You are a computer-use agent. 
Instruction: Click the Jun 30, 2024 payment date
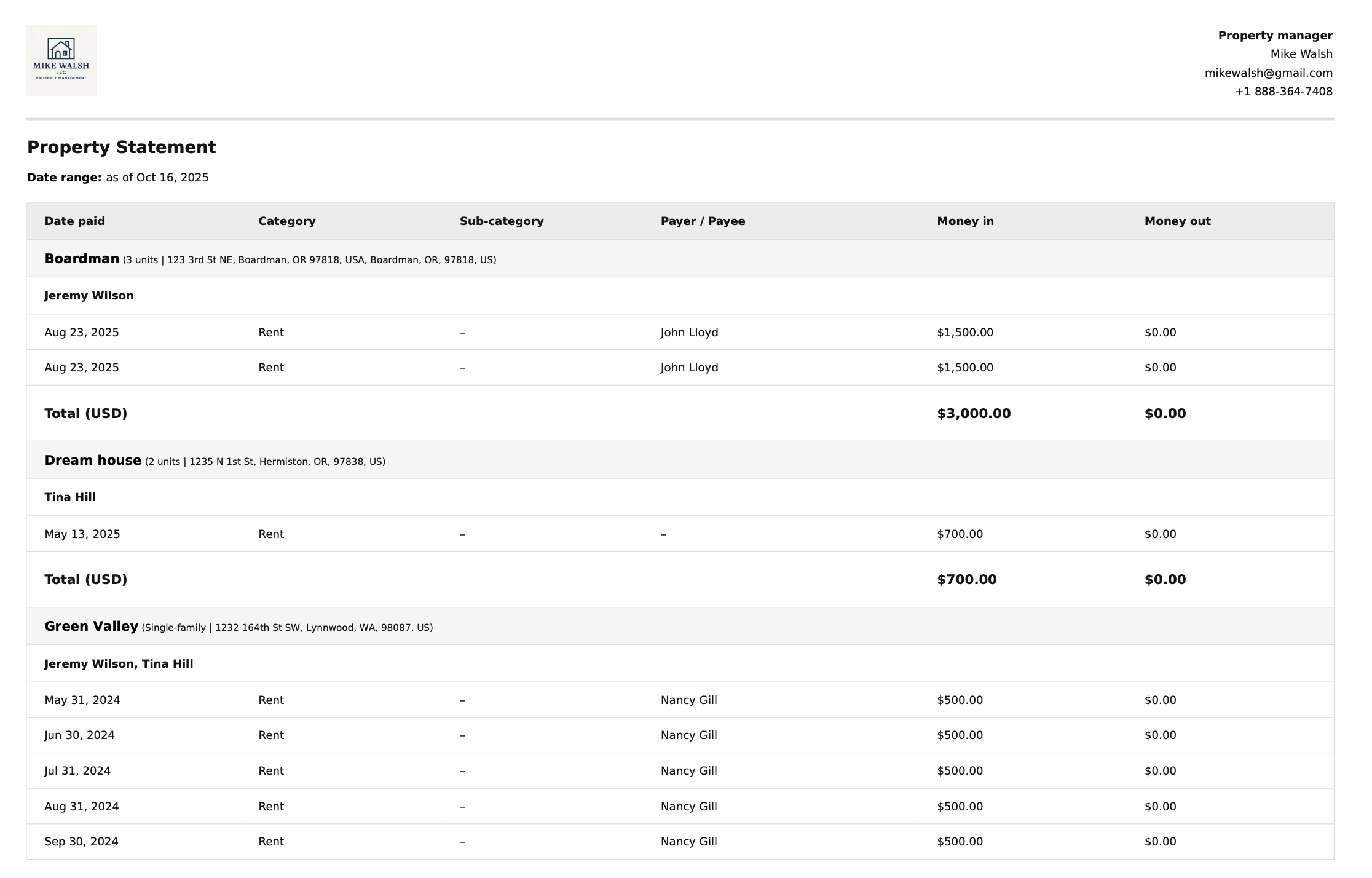point(79,735)
